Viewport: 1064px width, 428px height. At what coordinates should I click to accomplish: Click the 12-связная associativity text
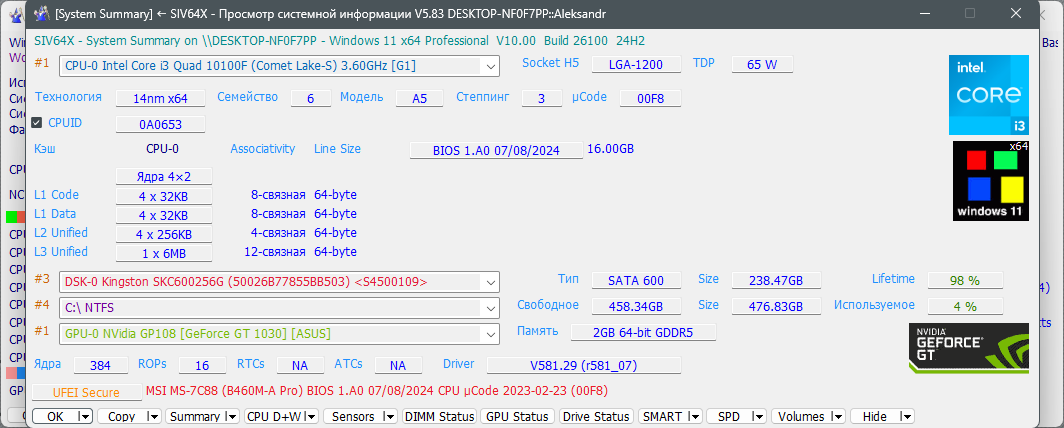pyautogui.click(x=274, y=252)
